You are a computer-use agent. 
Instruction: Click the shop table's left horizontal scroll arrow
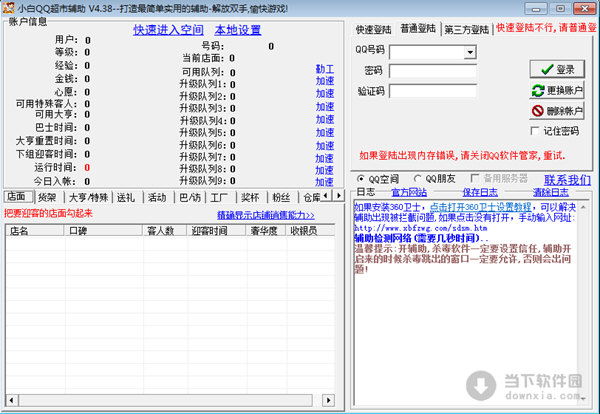pyautogui.click(x=12, y=400)
